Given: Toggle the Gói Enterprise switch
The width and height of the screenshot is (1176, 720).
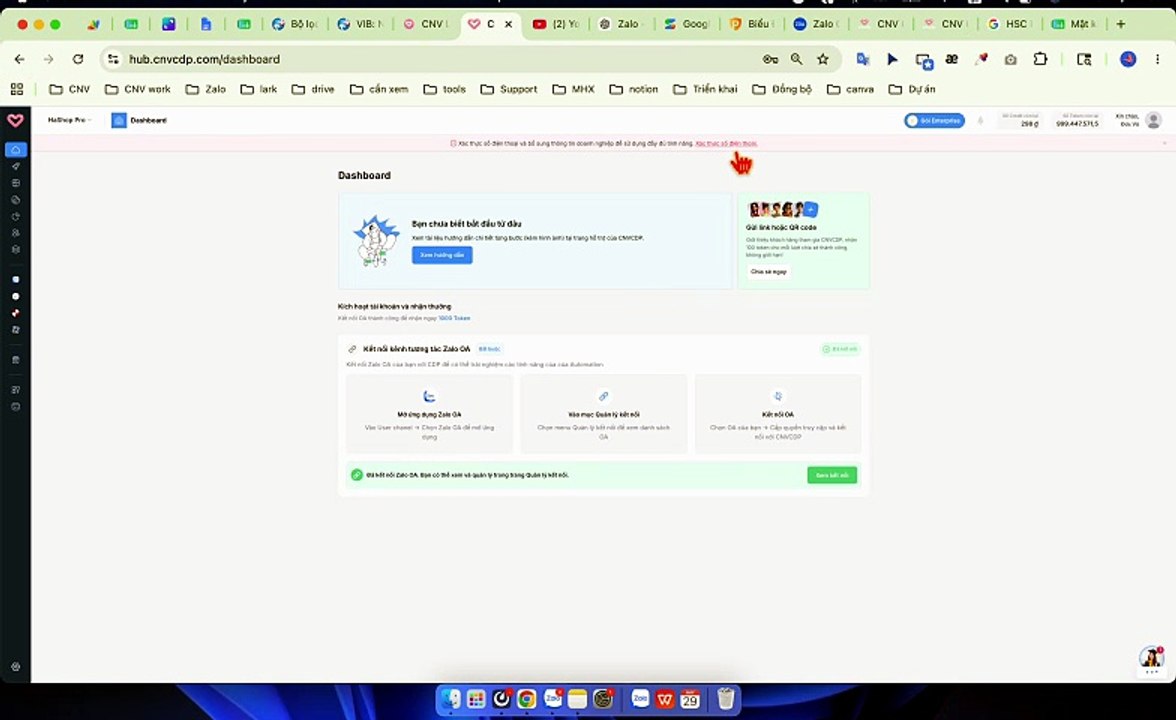Looking at the screenshot, I should (934, 120).
